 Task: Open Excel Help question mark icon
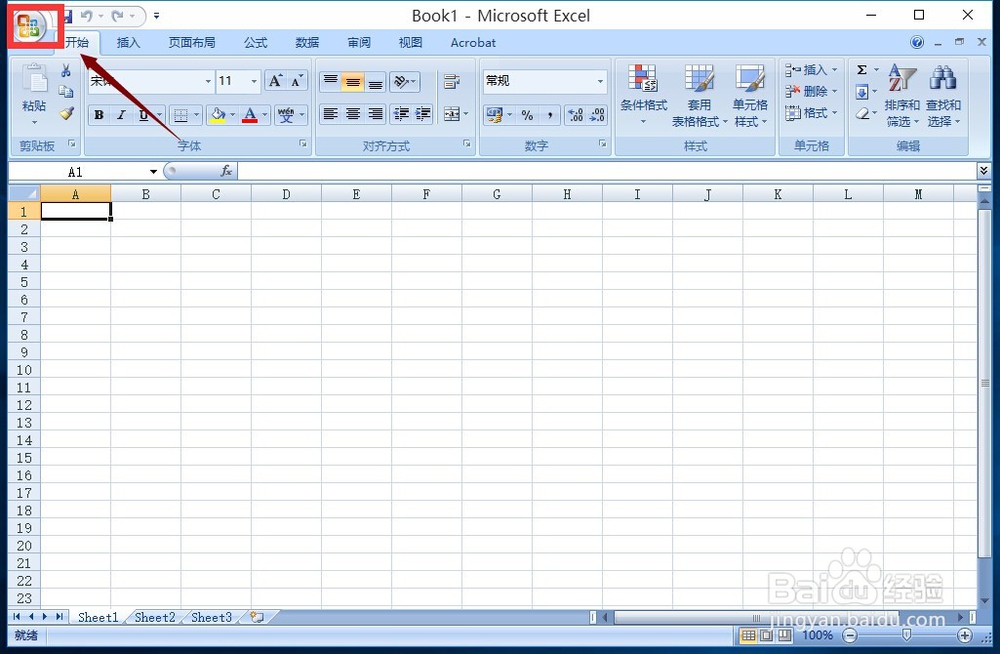pos(916,43)
